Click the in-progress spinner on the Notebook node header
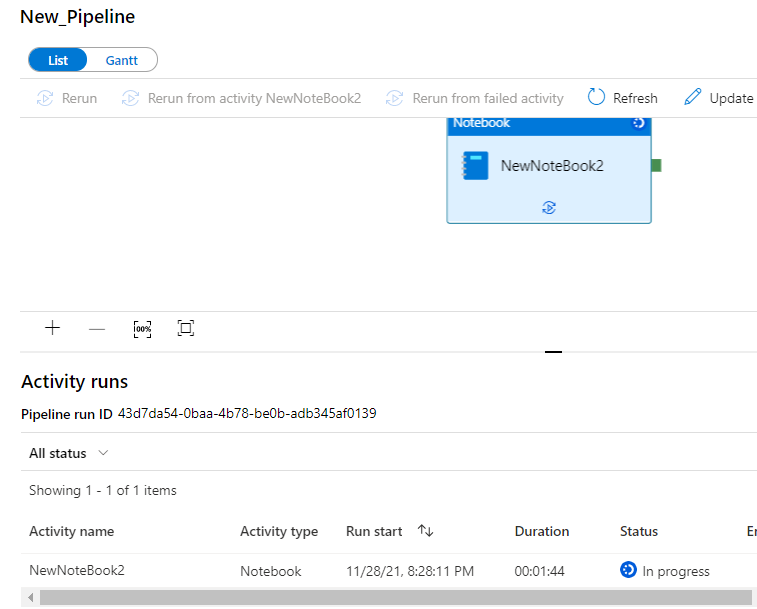 tap(639, 123)
